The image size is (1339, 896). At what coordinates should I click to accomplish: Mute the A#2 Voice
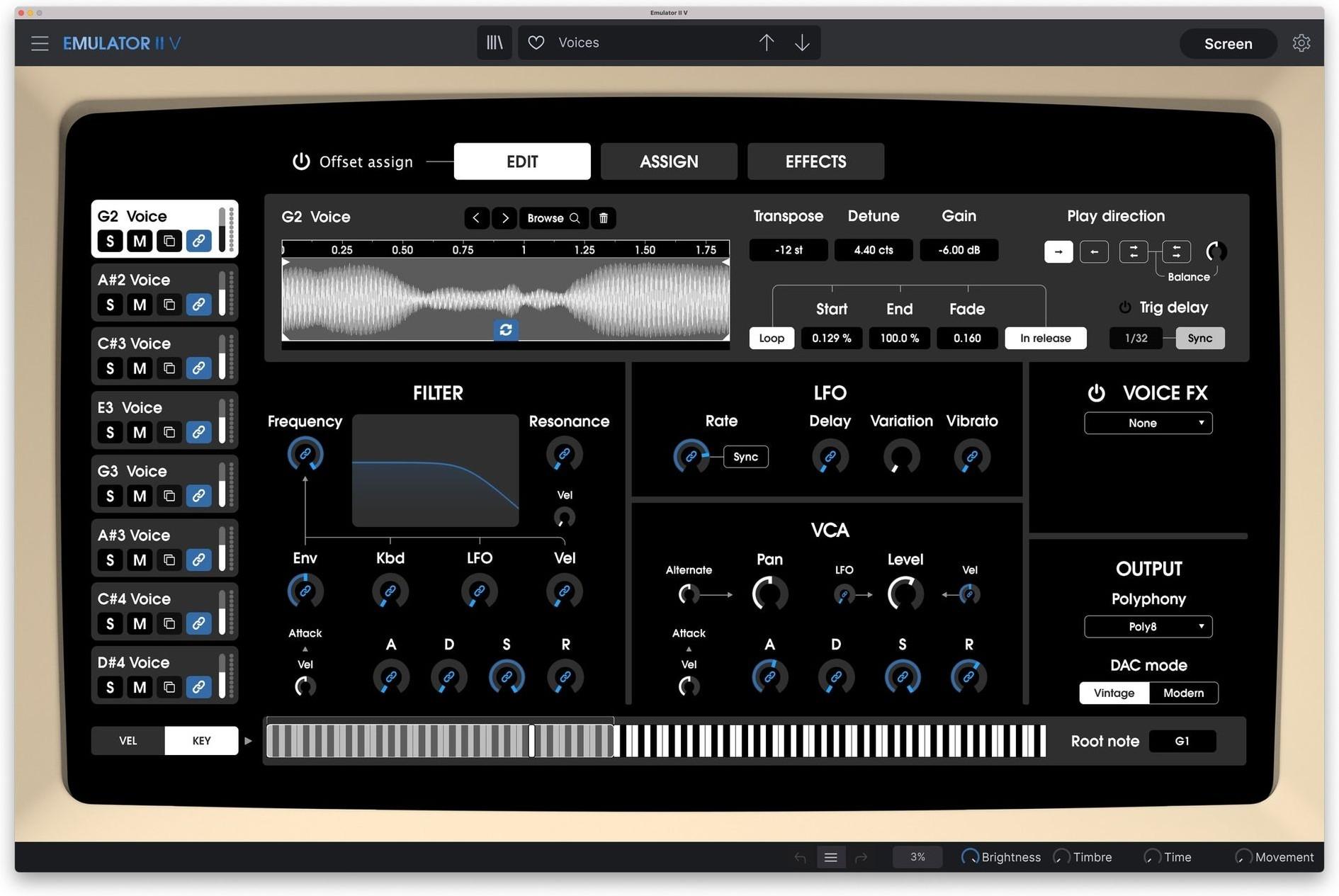140,305
